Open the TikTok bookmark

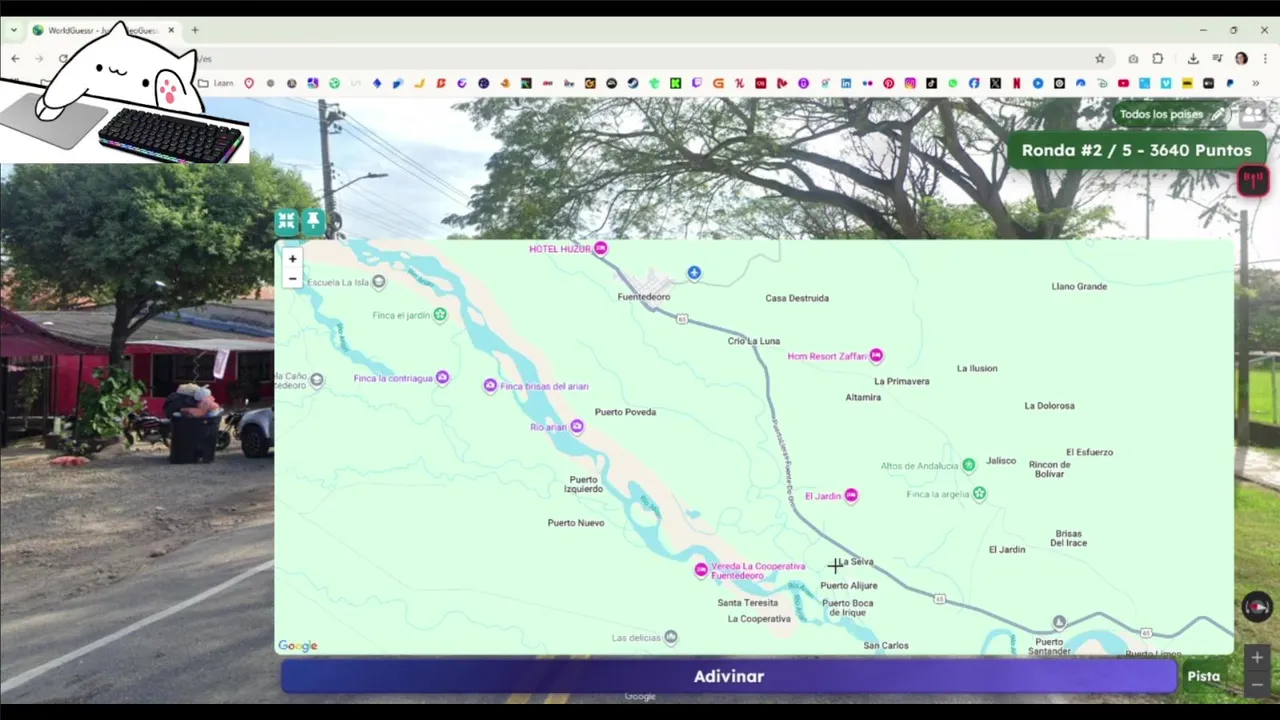[931, 83]
